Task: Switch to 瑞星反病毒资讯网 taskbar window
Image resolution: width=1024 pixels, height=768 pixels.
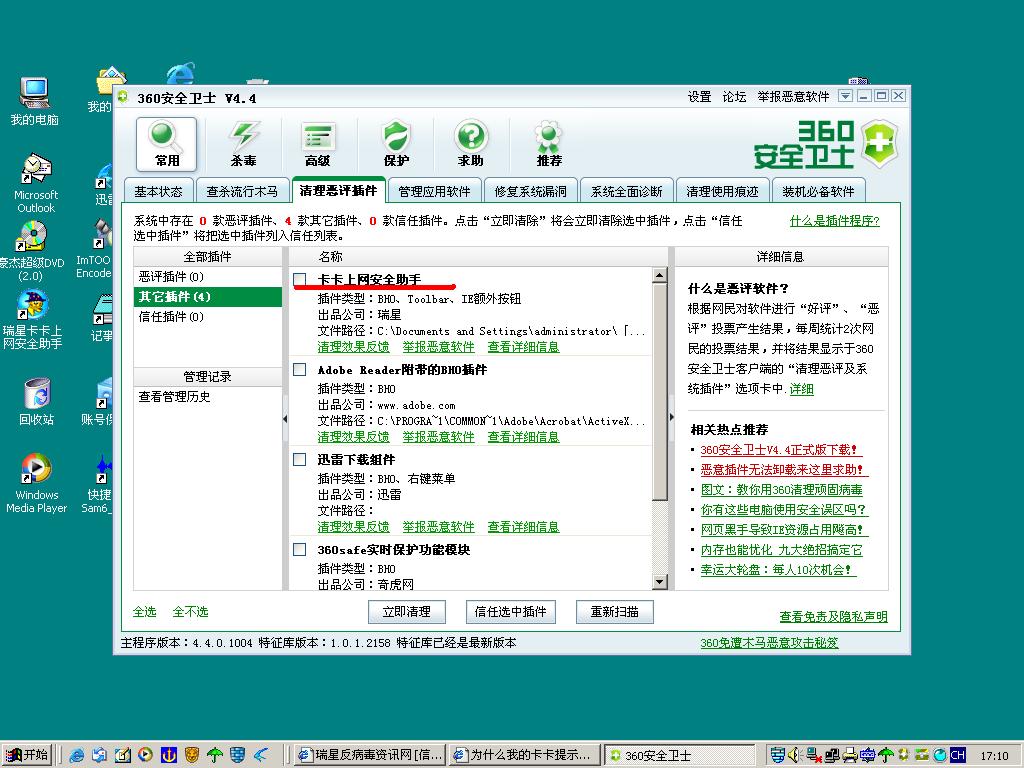Action: click(369, 755)
